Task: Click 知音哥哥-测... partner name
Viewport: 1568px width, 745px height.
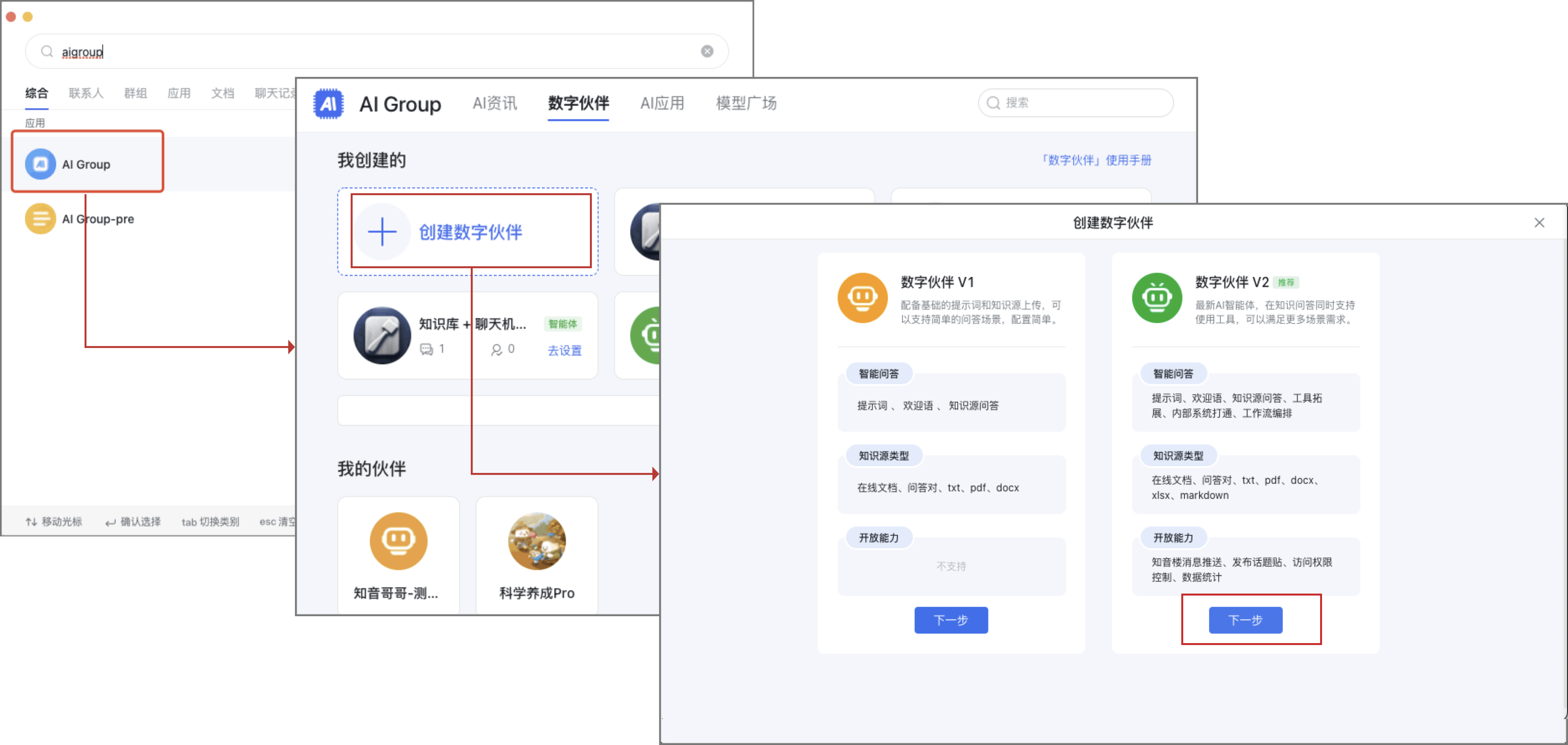Action: [x=396, y=593]
